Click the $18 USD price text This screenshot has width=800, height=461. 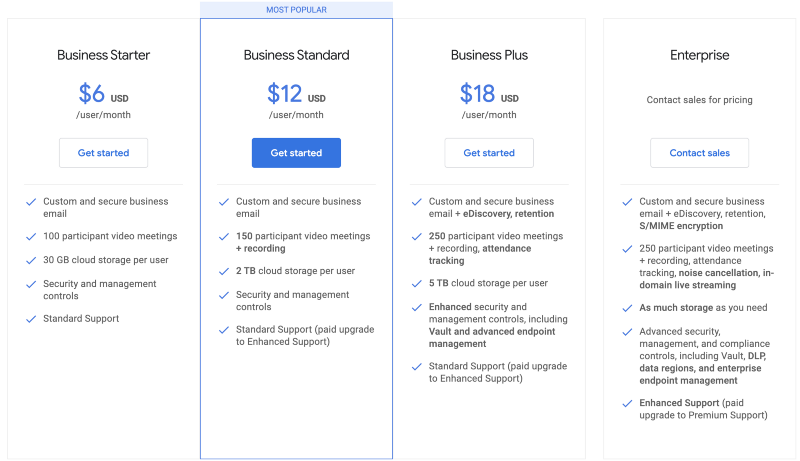point(489,94)
